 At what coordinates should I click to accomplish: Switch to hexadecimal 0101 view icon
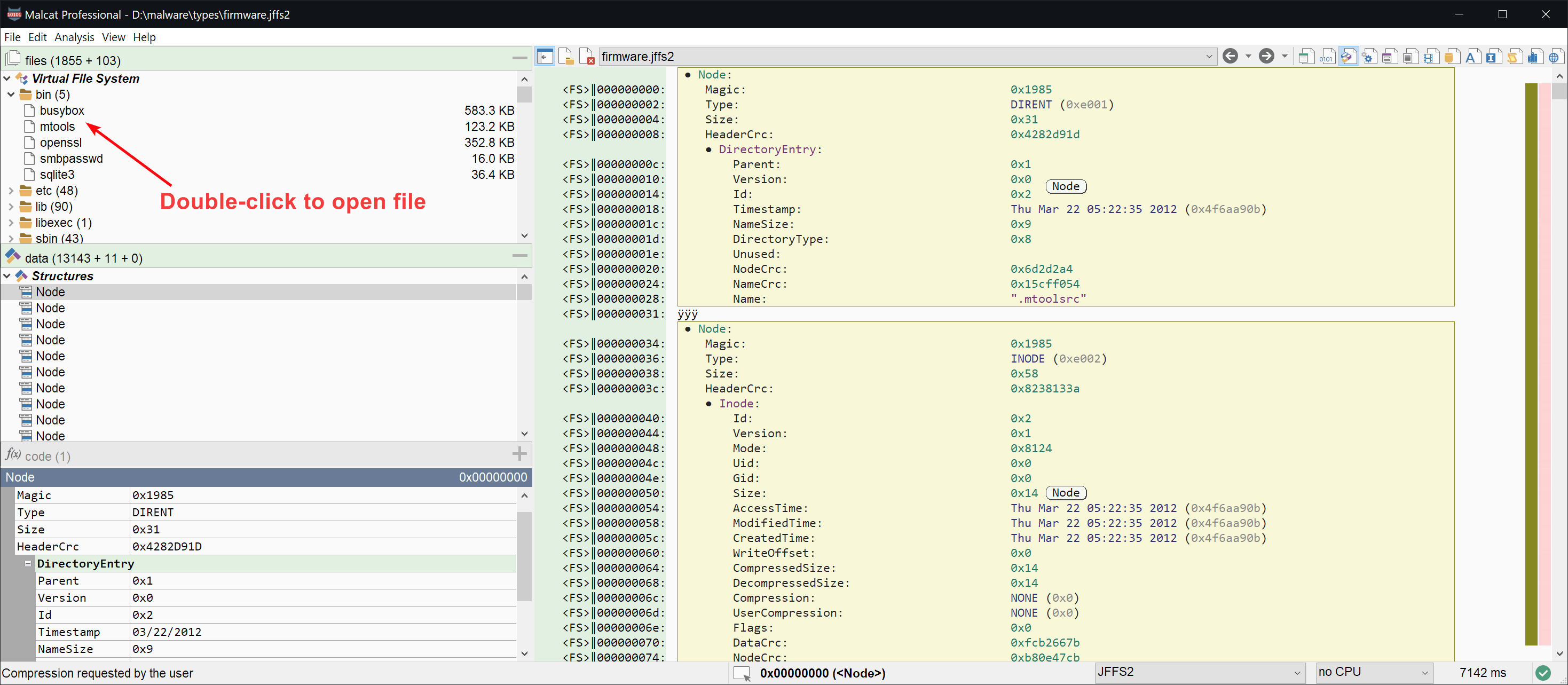(1326, 57)
